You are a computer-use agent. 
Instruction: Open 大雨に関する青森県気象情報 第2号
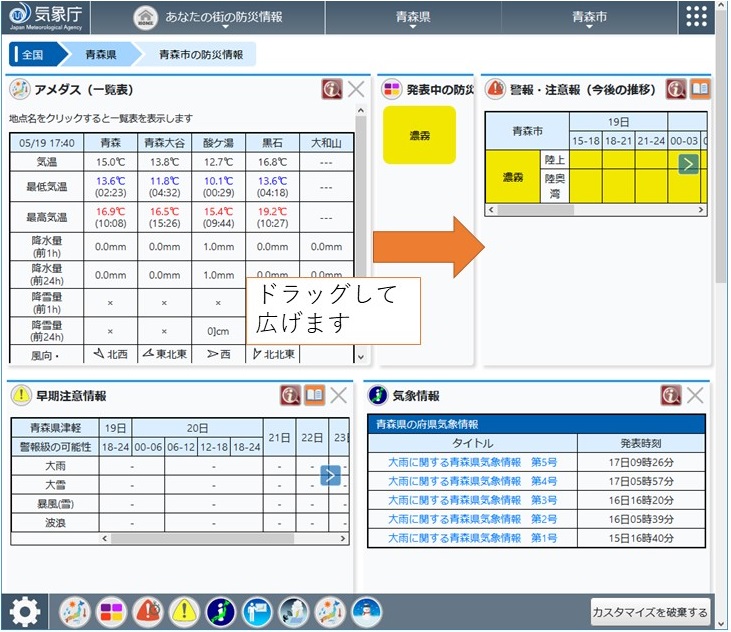click(473, 519)
